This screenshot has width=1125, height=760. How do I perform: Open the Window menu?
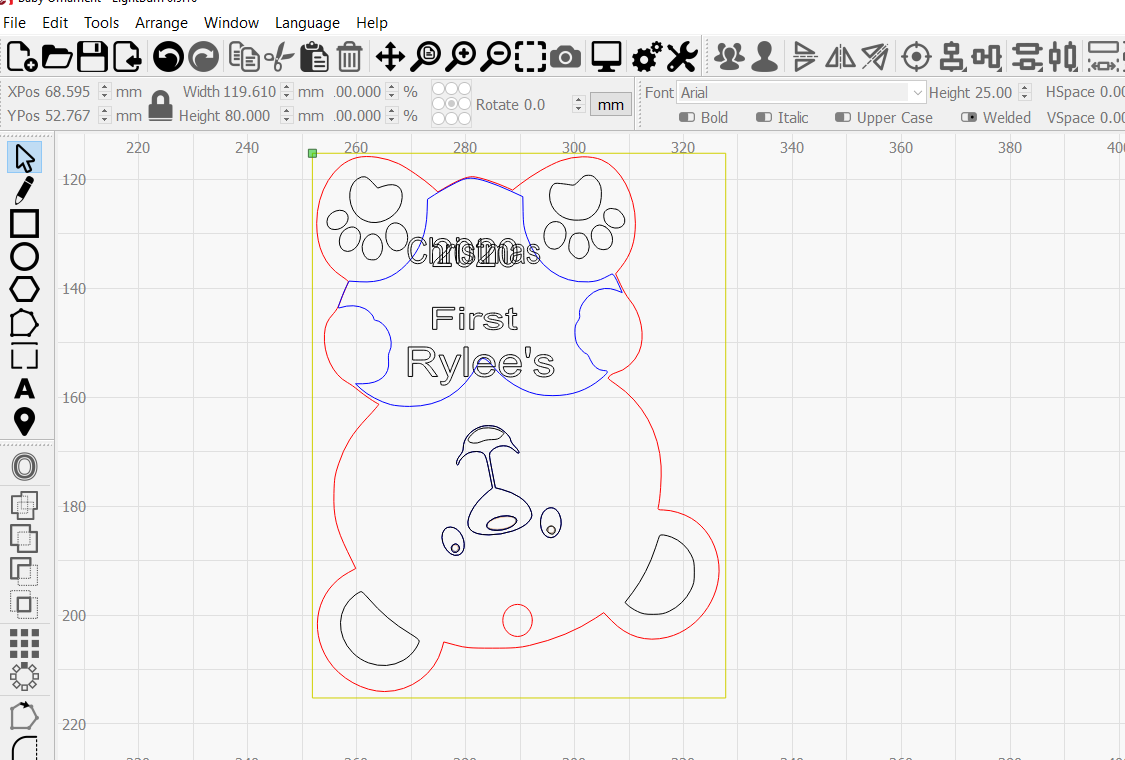[231, 23]
